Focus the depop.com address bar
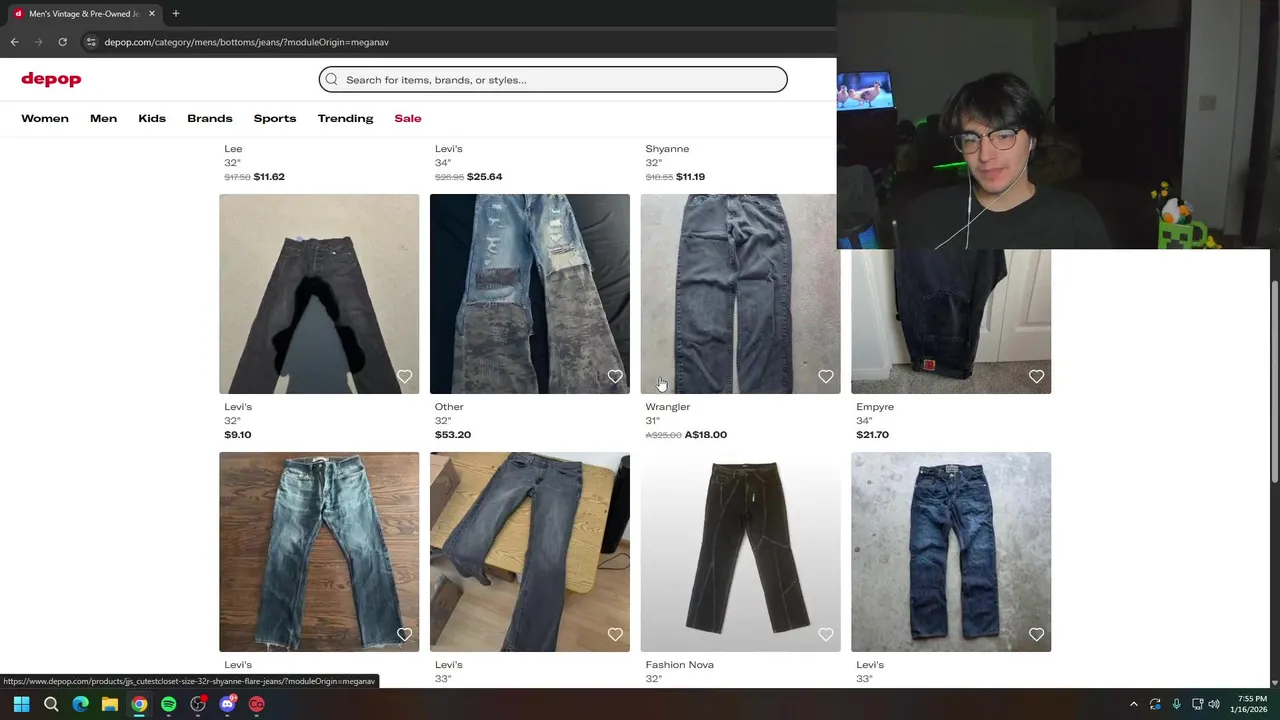 pyautogui.click(x=460, y=42)
